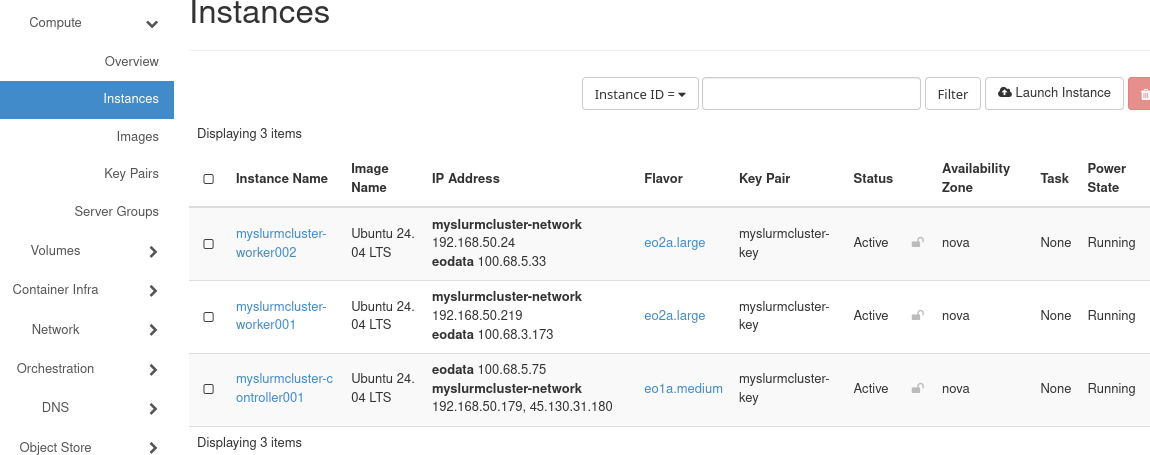
Task: Click the Instance Name column header
Action: pos(282,178)
